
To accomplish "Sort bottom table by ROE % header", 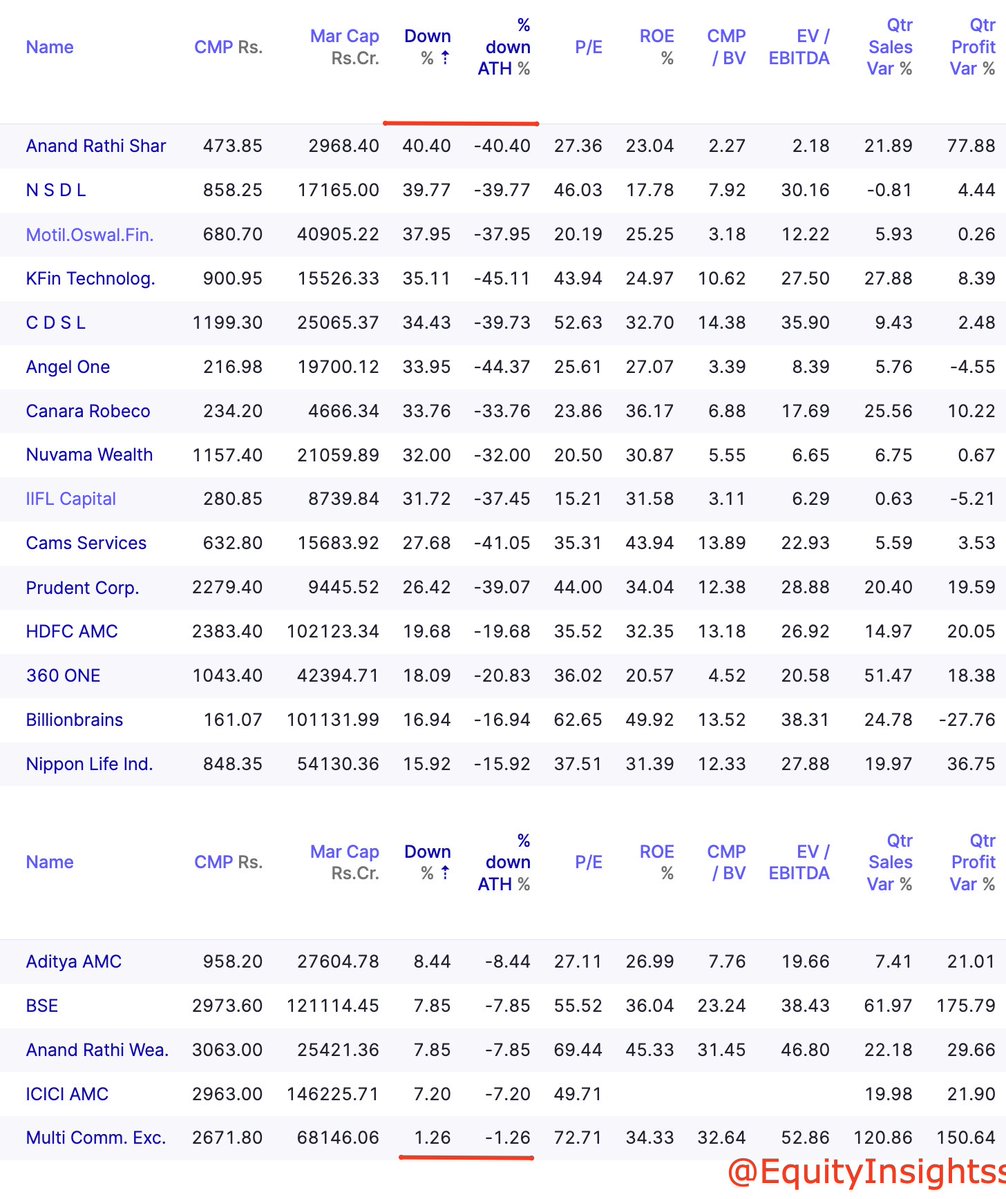I will click(657, 863).
